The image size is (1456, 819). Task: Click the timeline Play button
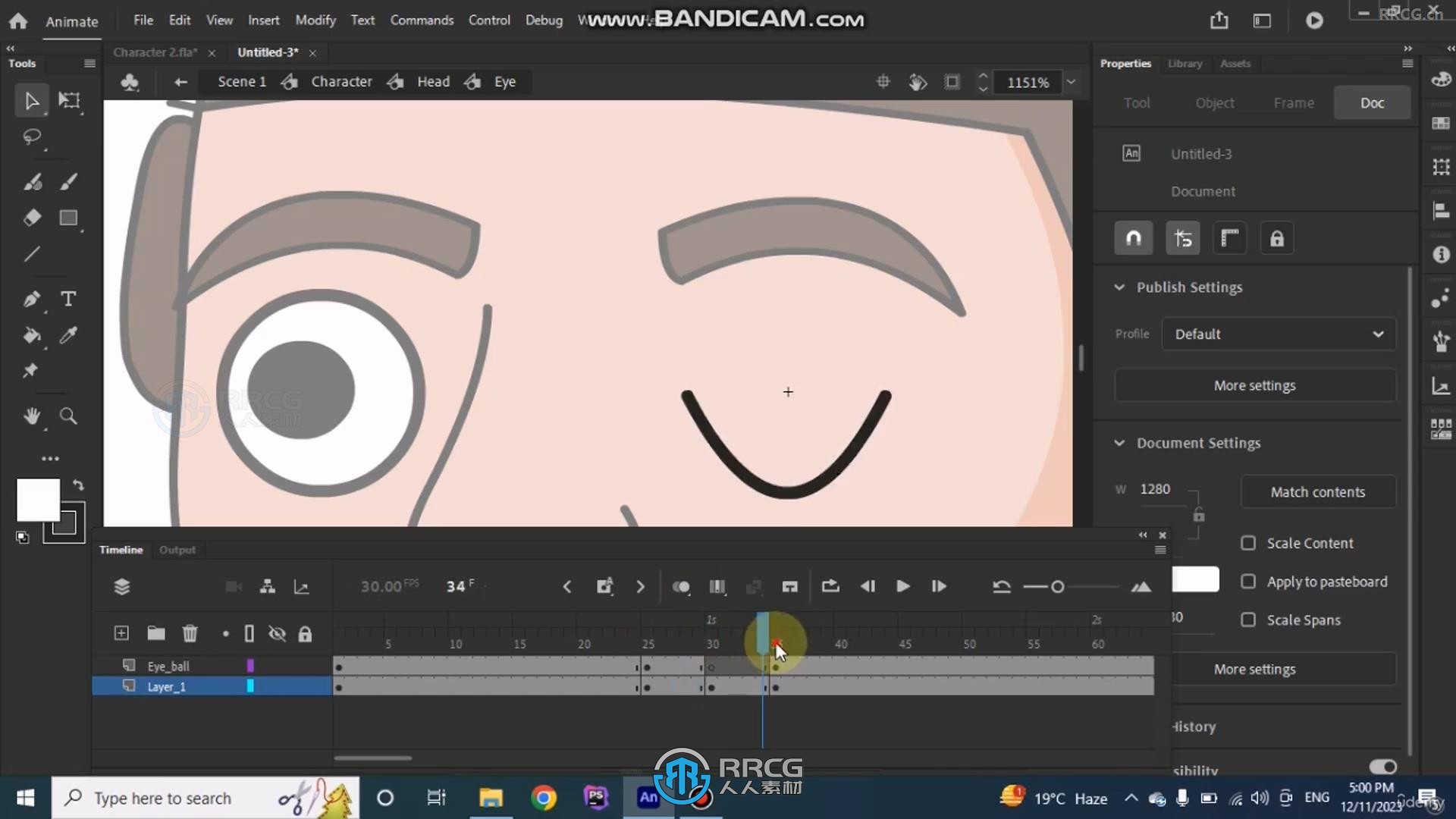902,587
